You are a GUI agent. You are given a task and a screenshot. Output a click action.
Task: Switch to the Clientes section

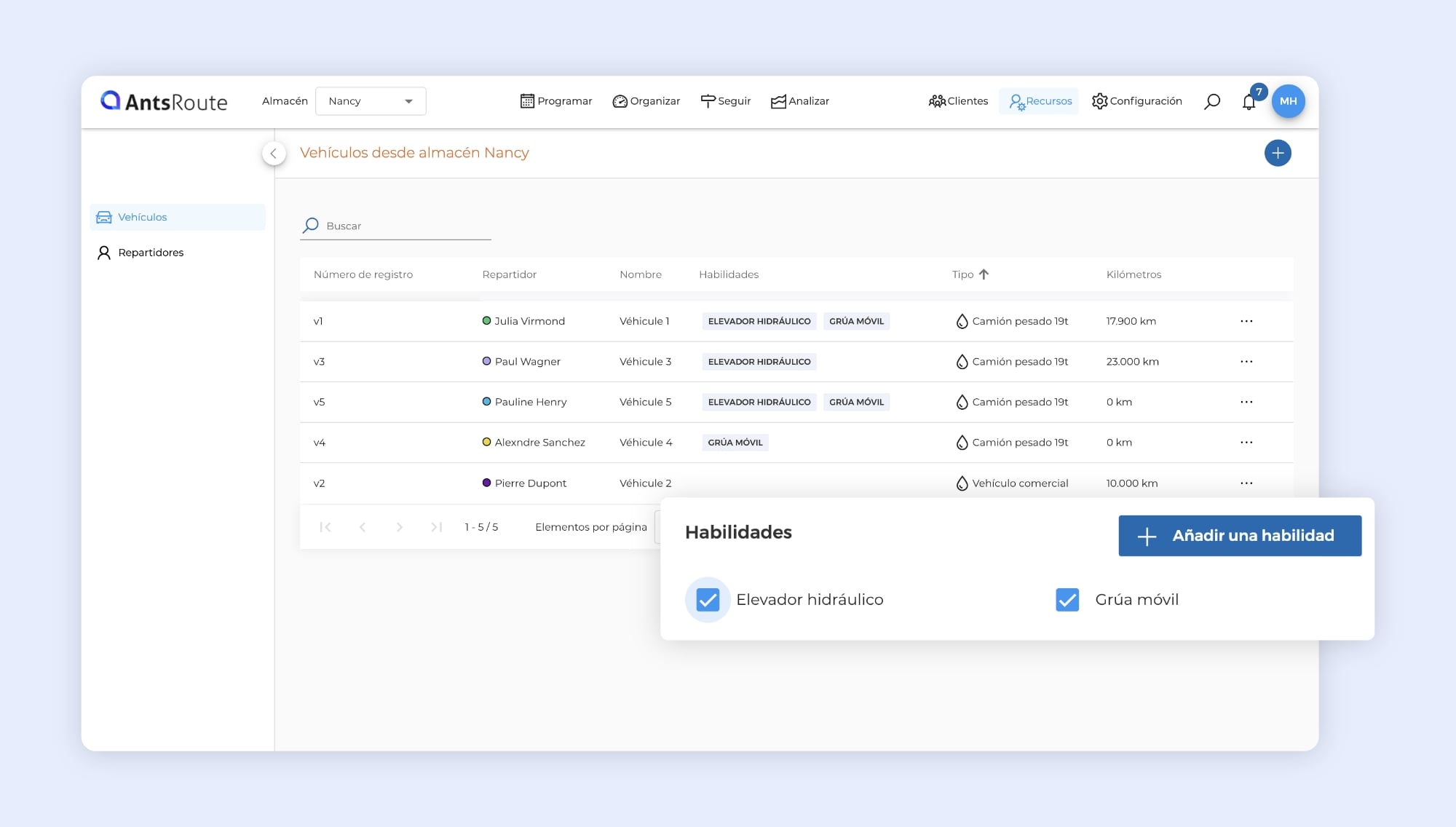(x=958, y=101)
